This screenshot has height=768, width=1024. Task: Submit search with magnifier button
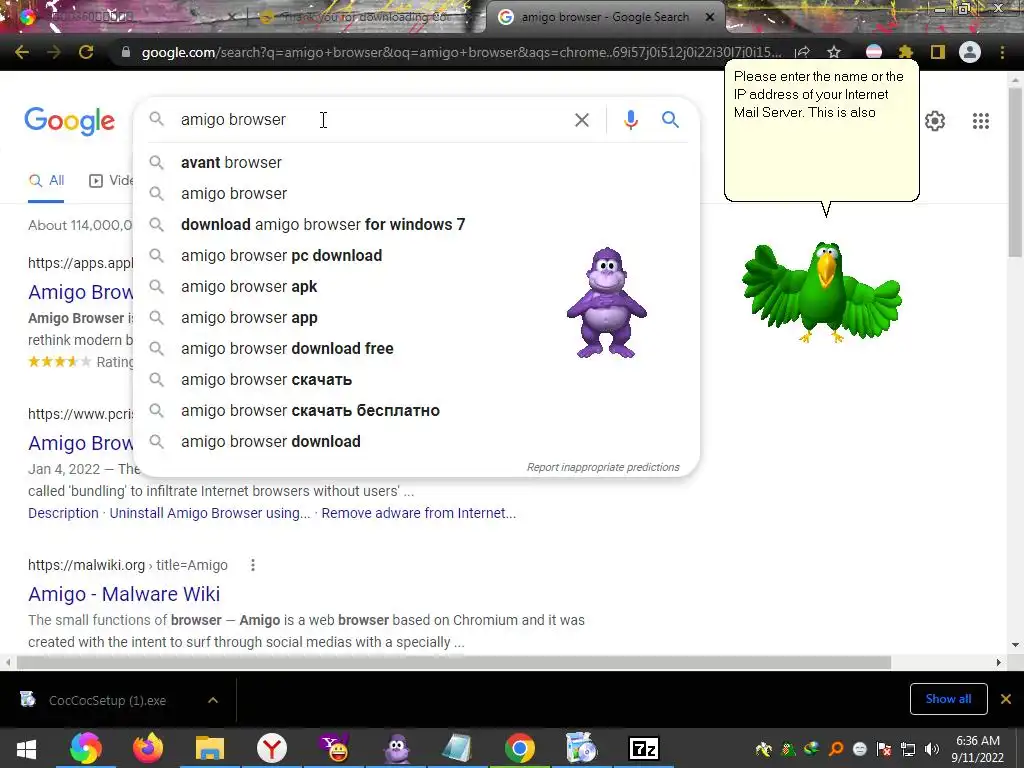click(x=670, y=120)
